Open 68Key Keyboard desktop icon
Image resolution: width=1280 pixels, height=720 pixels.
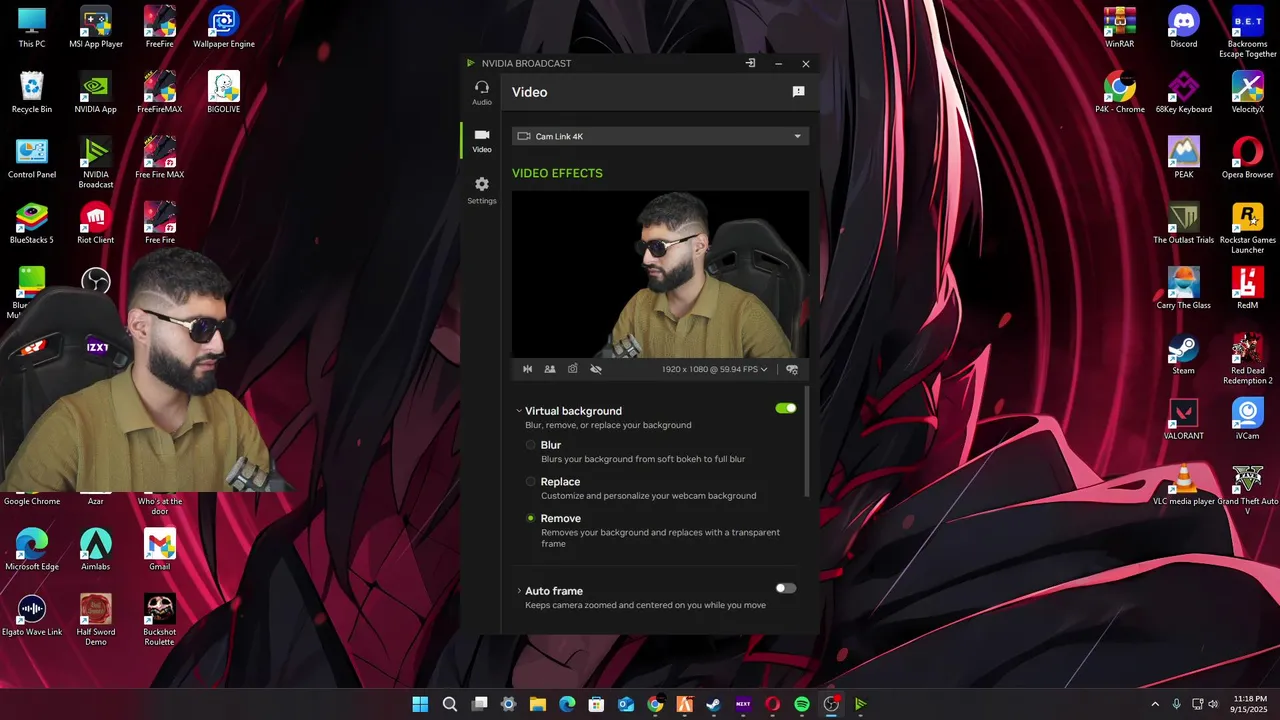pos(1184,93)
